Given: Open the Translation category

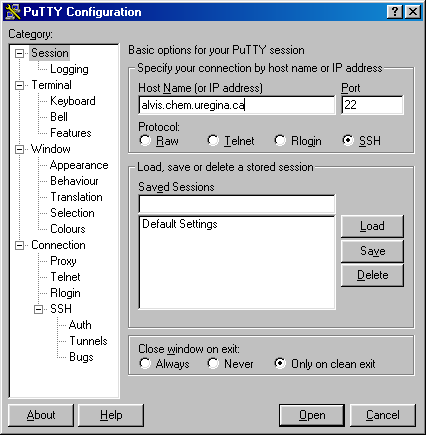Looking at the screenshot, I should coord(76,197).
